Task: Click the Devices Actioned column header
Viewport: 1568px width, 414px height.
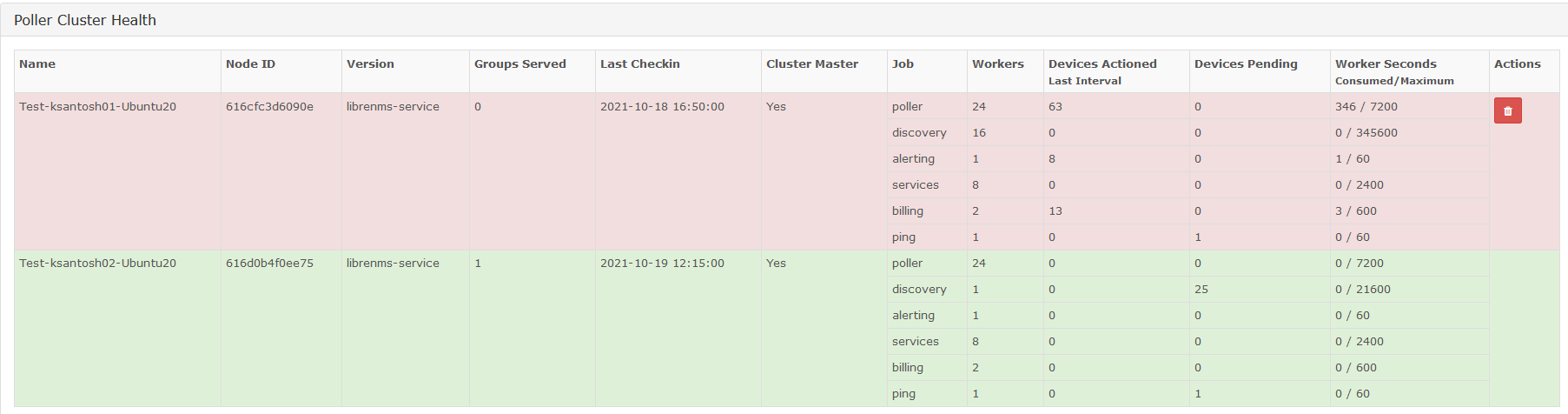Action: tap(1102, 63)
